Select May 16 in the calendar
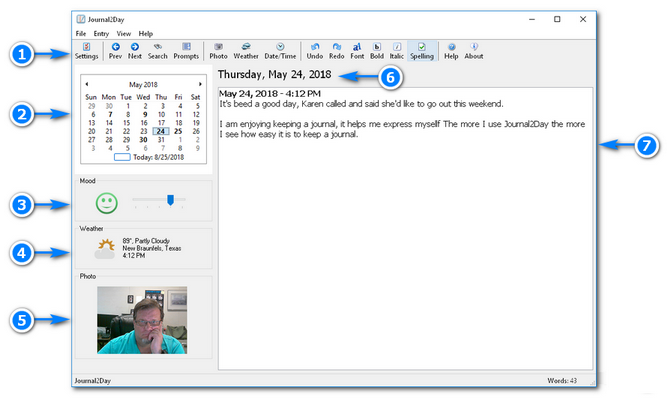 [x=144, y=123]
